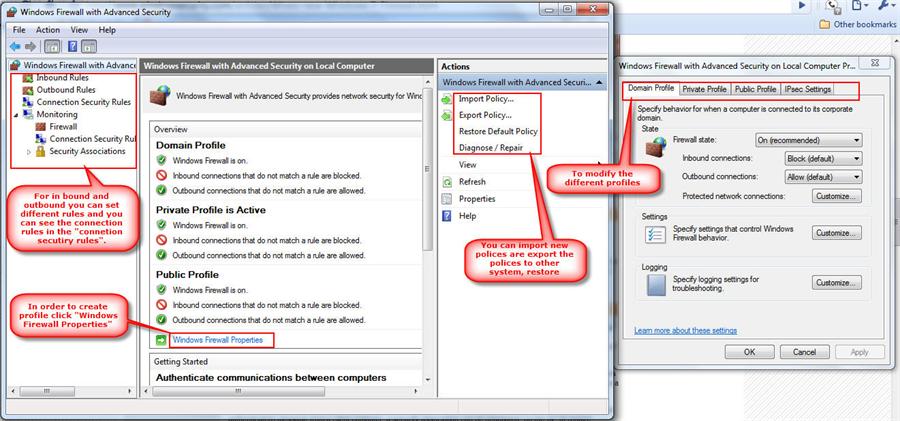Click the tree pane horizontal scrollbar

pyautogui.click(x=48, y=391)
